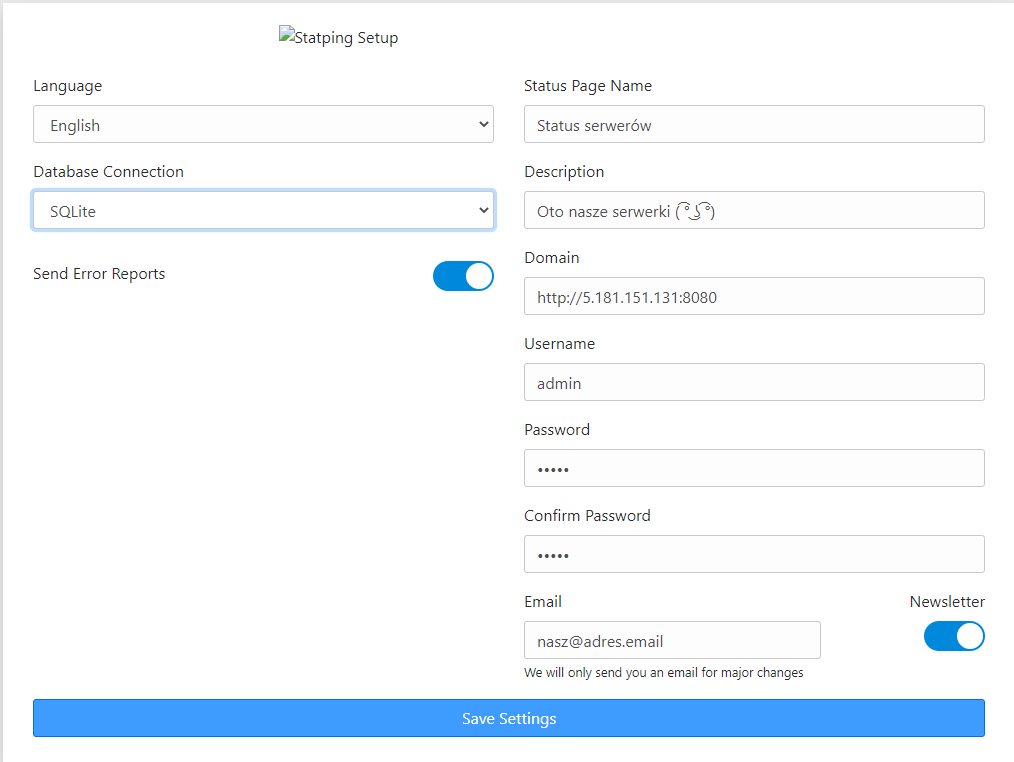Focus the Password input field
The width and height of the screenshot is (1014, 762).
click(x=754, y=469)
